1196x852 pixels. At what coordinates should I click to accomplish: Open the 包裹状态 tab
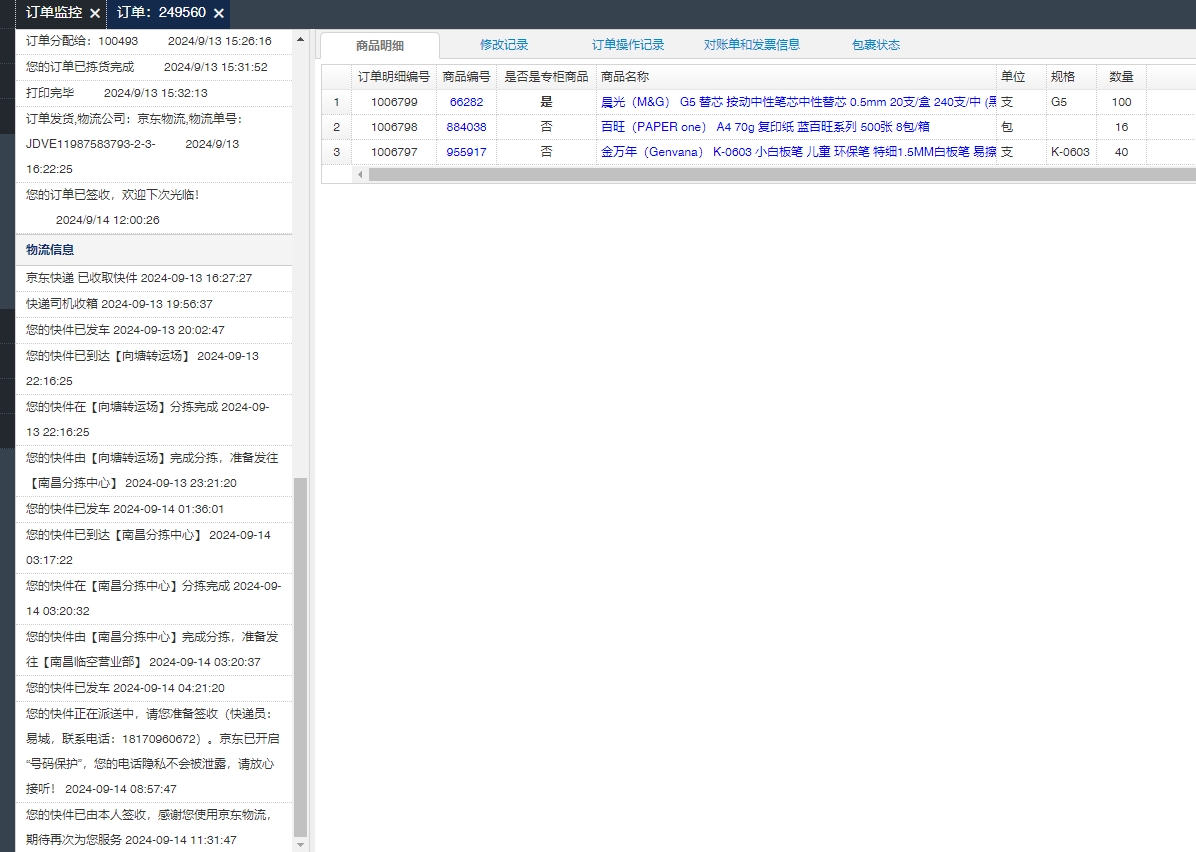tap(876, 45)
